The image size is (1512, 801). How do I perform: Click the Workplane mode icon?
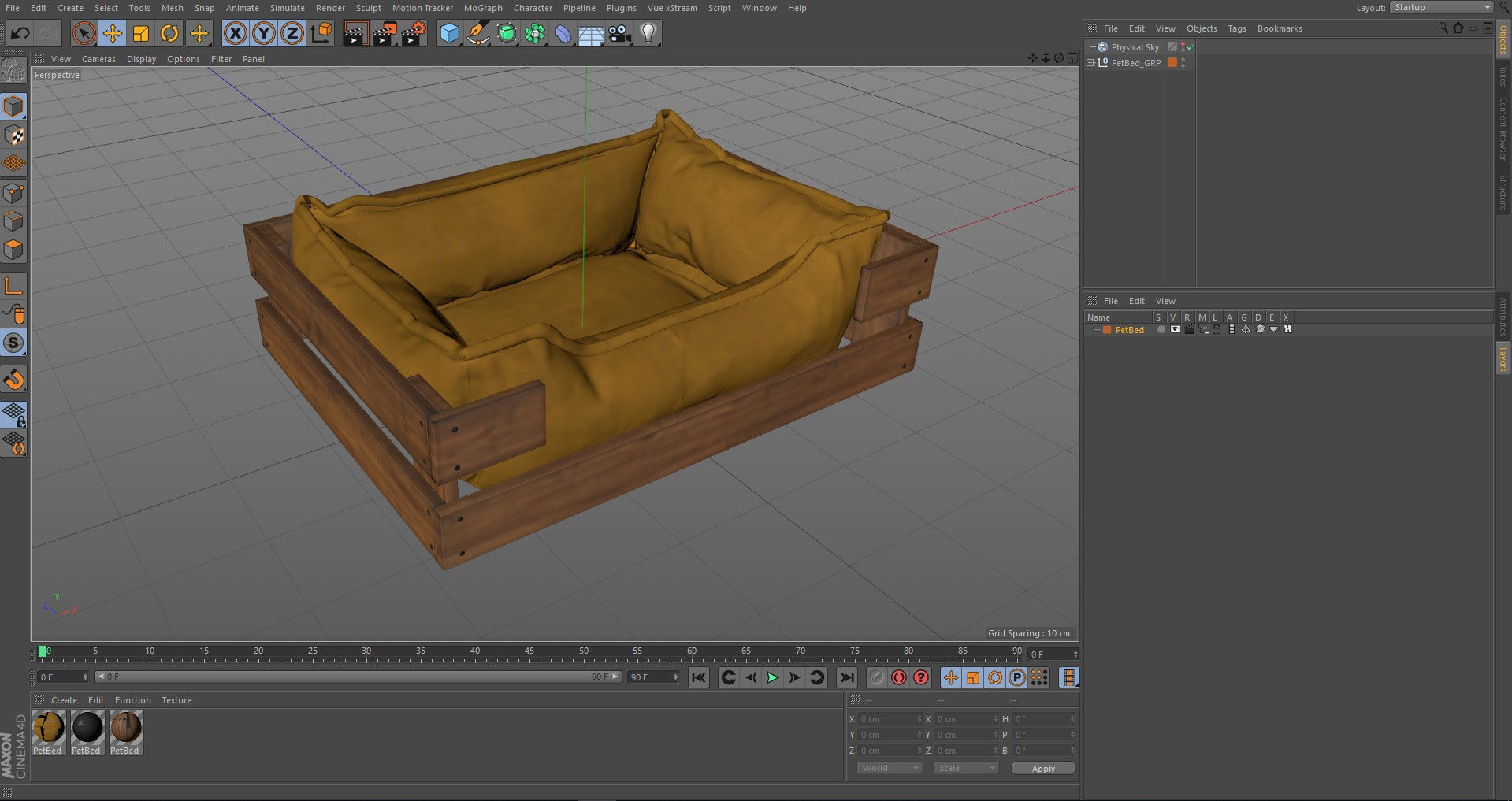pyautogui.click(x=14, y=164)
